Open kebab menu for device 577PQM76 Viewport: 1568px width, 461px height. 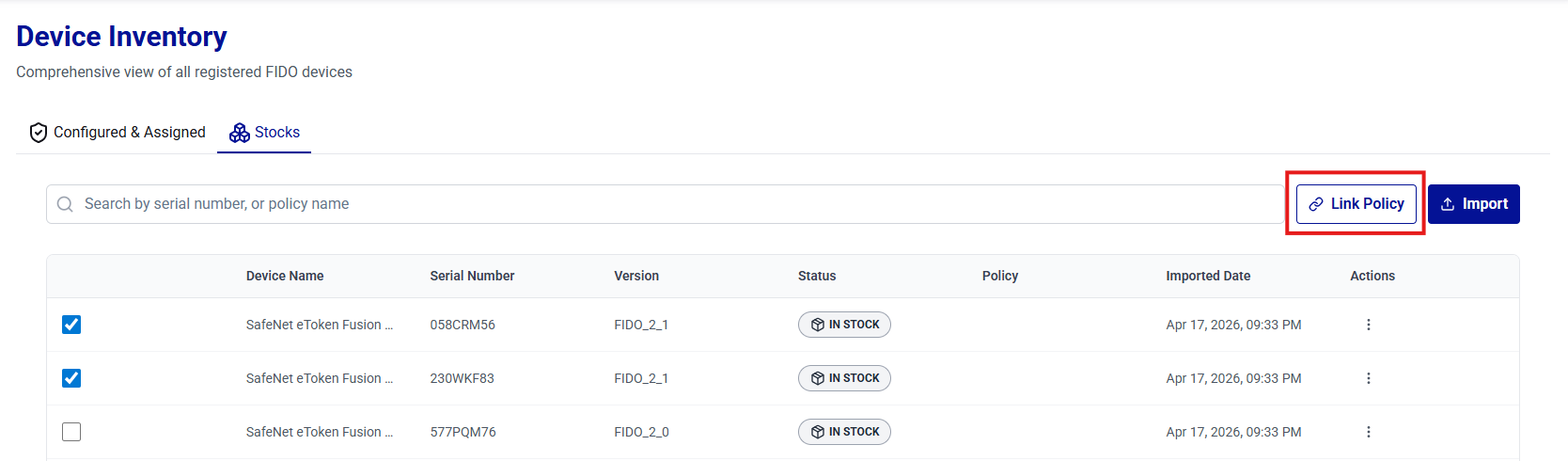pyautogui.click(x=1368, y=432)
